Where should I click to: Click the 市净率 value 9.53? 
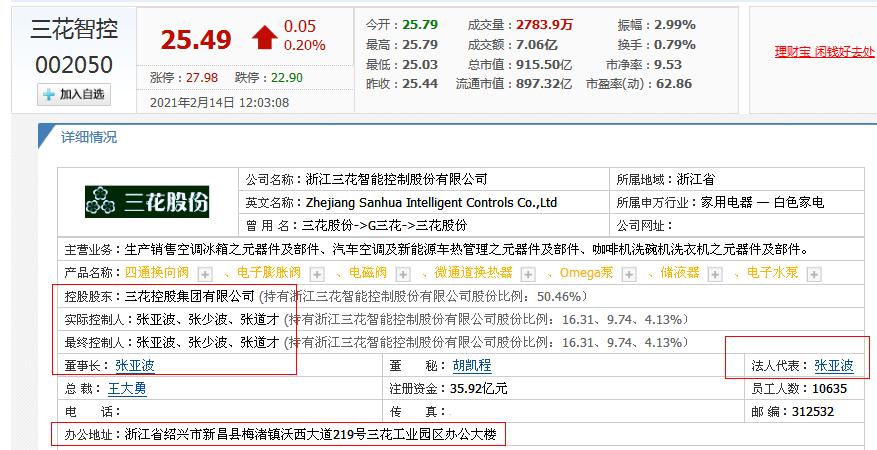click(x=668, y=64)
